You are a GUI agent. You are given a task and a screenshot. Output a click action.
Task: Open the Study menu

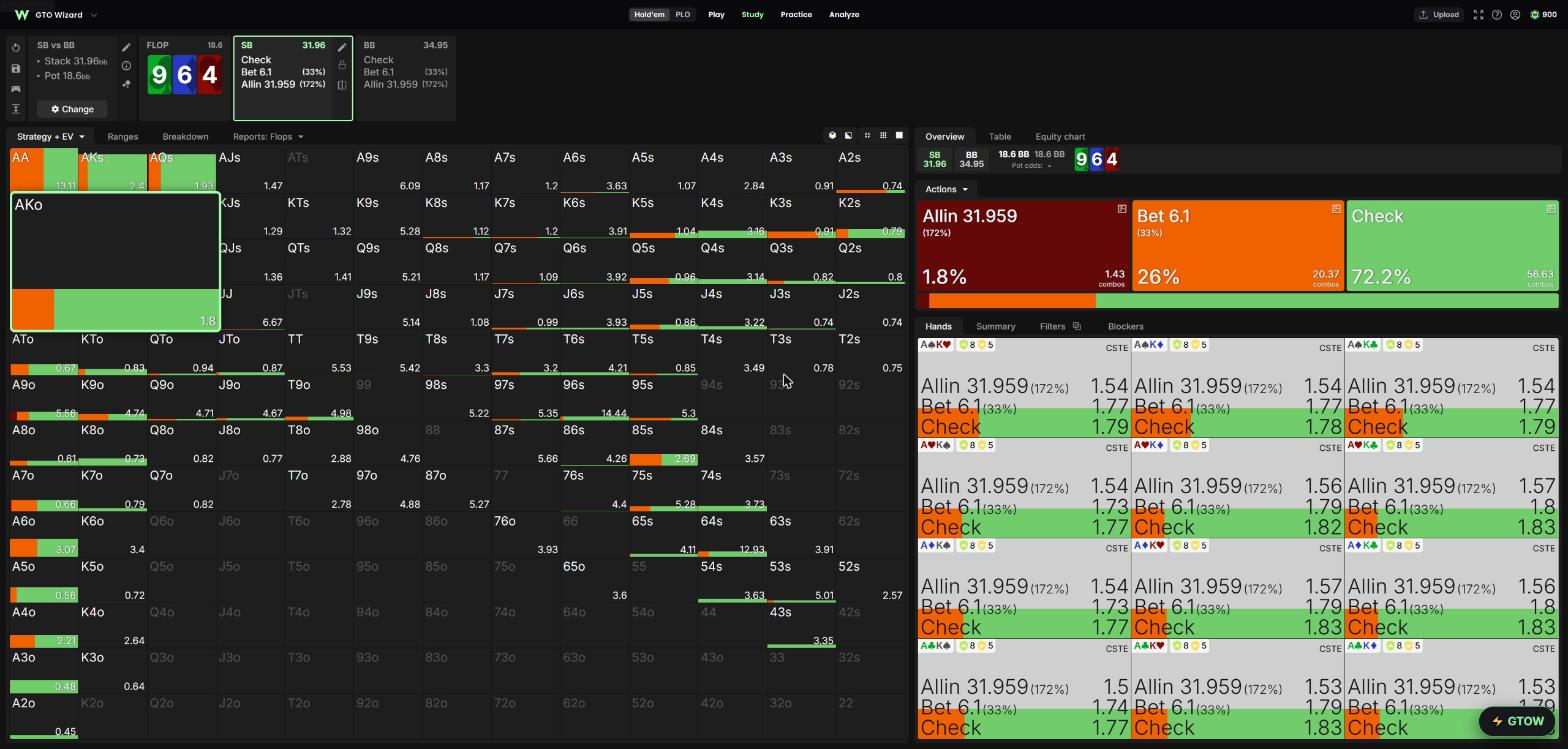[752, 15]
